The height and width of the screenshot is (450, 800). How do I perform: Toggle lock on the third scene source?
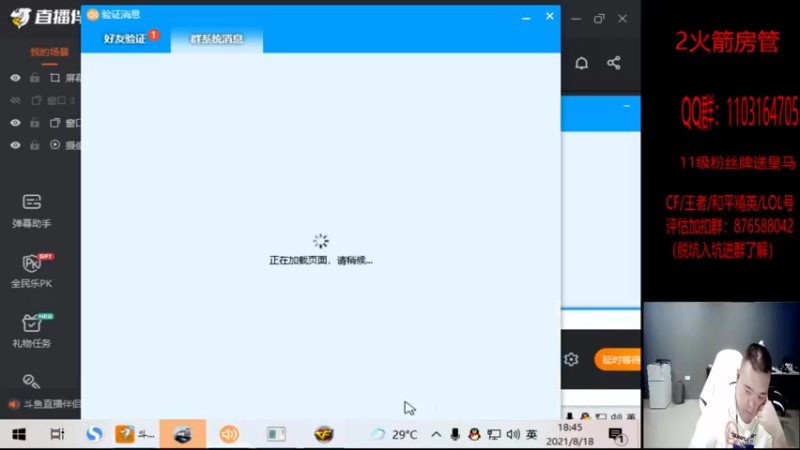coord(34,123)
